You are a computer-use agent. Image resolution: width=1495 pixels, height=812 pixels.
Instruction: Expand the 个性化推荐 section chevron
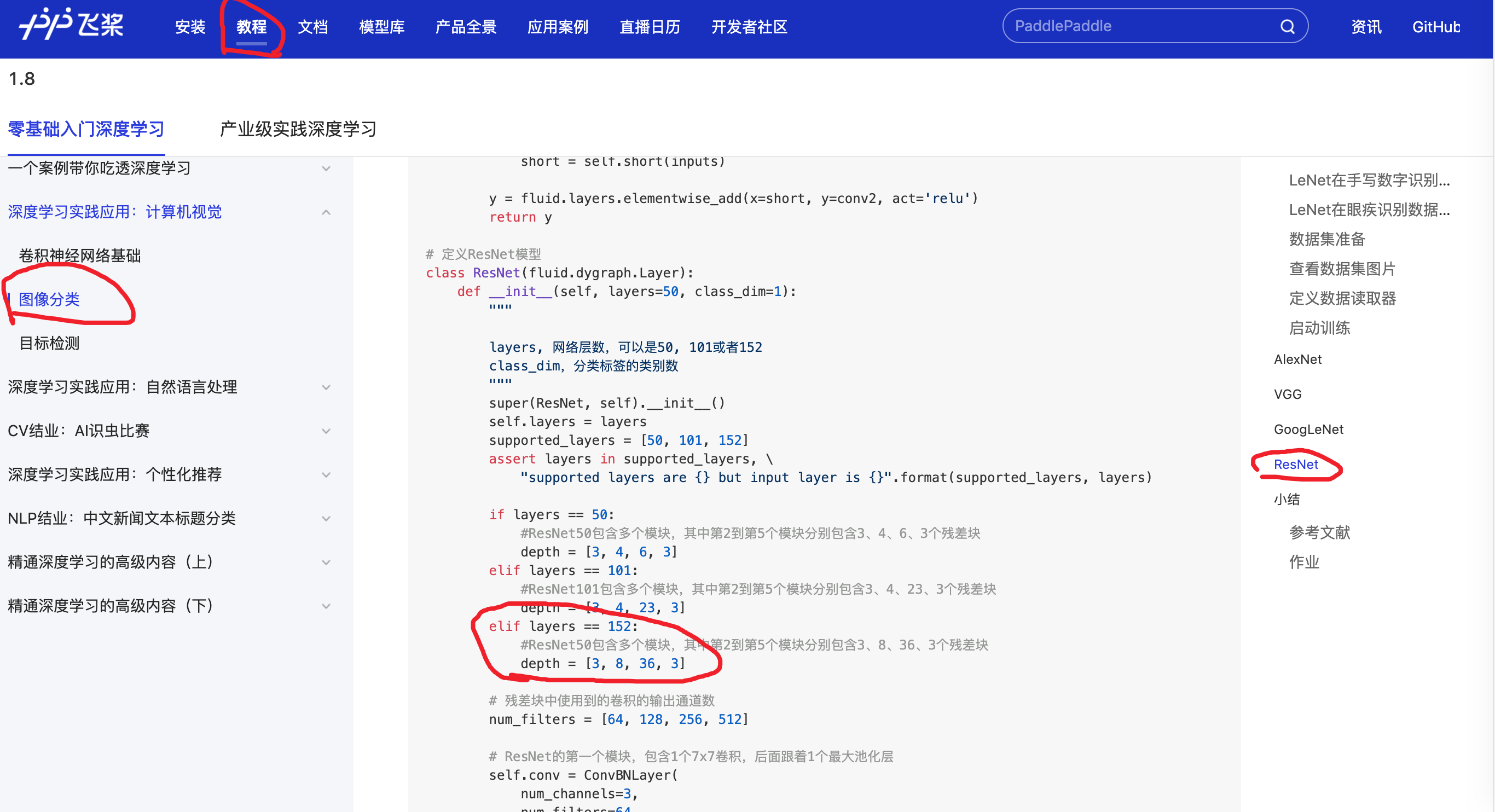[326, 475]
